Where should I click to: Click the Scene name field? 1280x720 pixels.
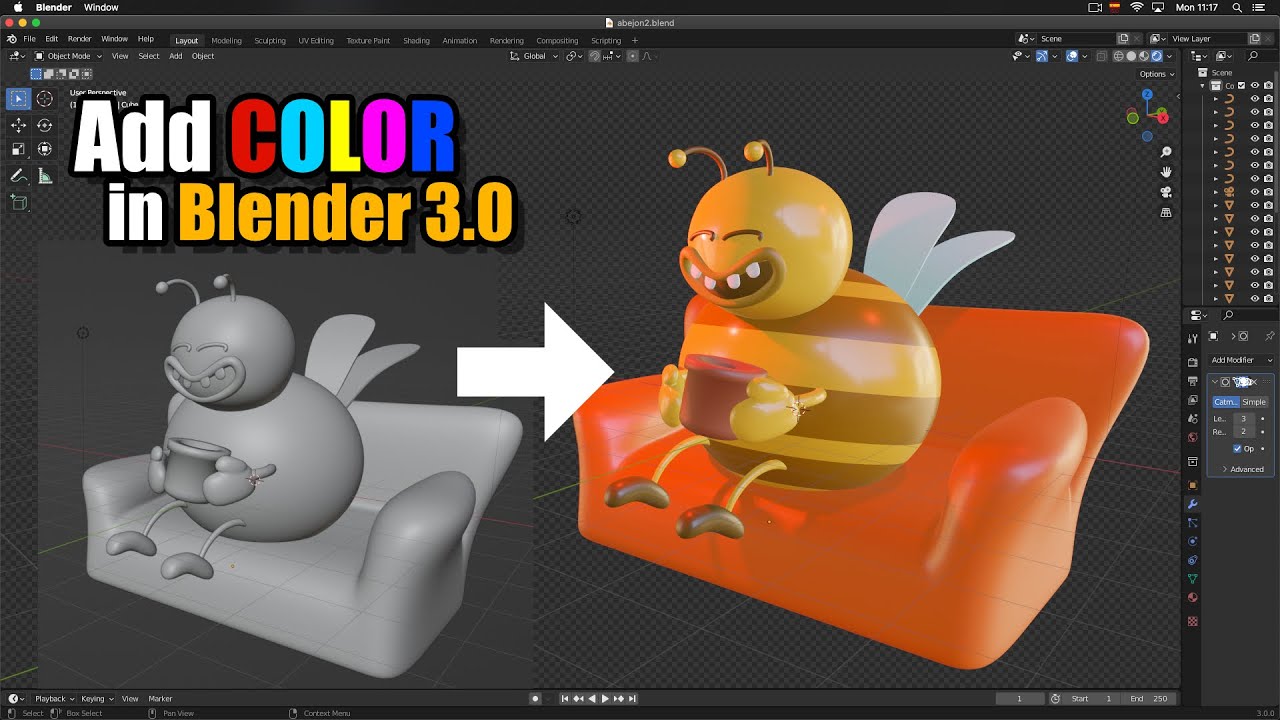click(x=1078, y=39)
